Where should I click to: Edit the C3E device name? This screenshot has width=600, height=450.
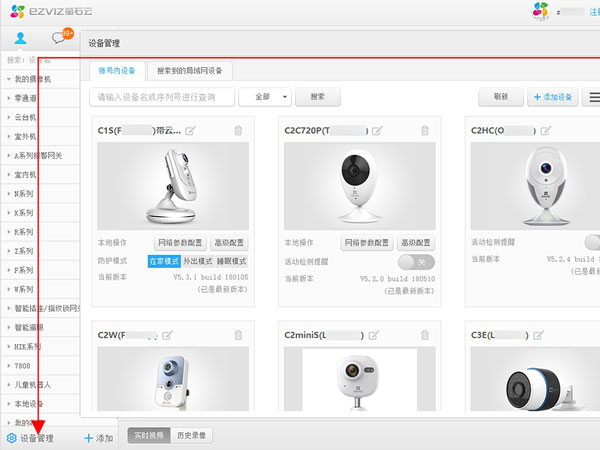[x=538, y=336]
